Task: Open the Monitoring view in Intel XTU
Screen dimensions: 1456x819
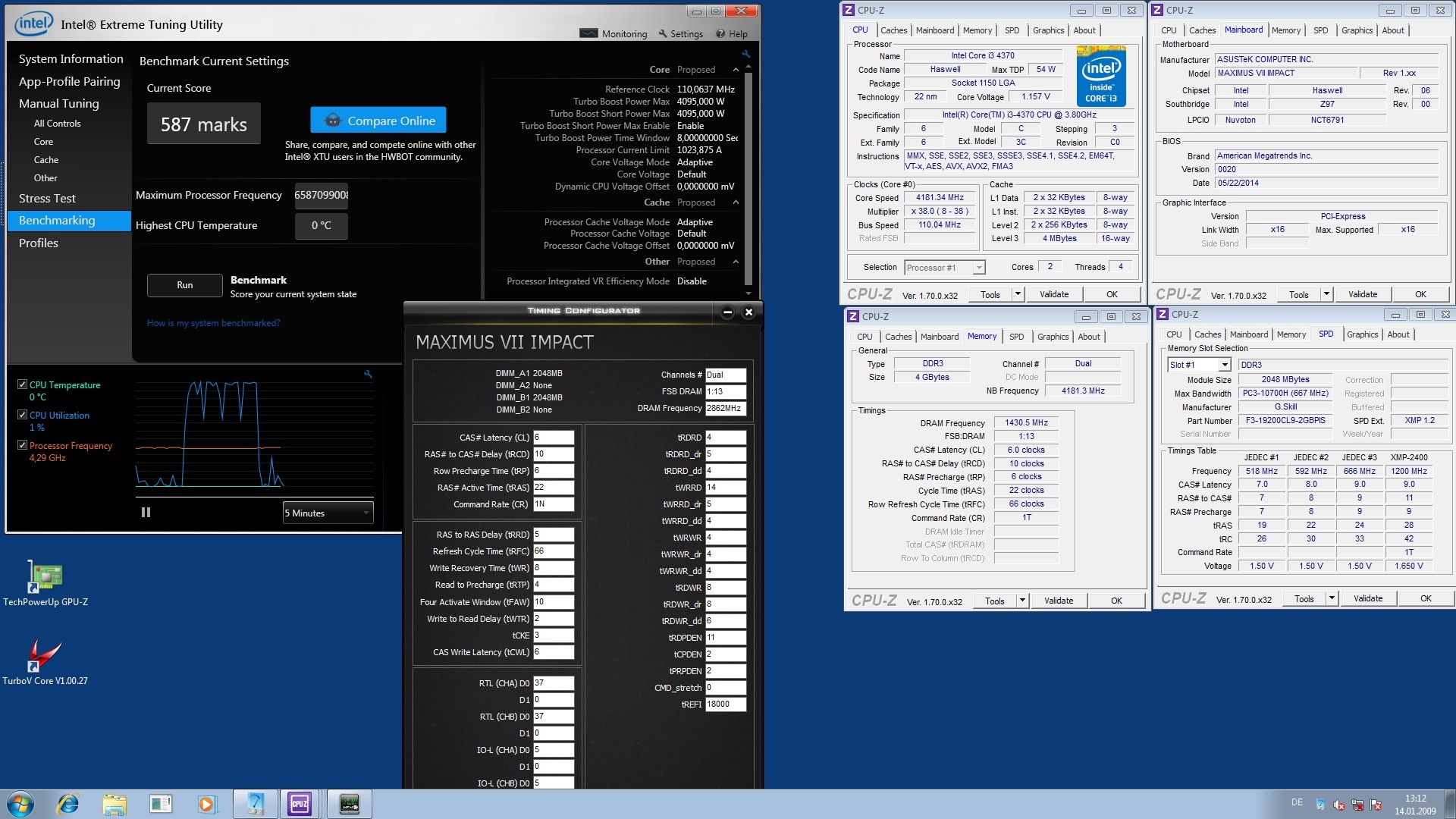Action: click(x=613, y=33)
